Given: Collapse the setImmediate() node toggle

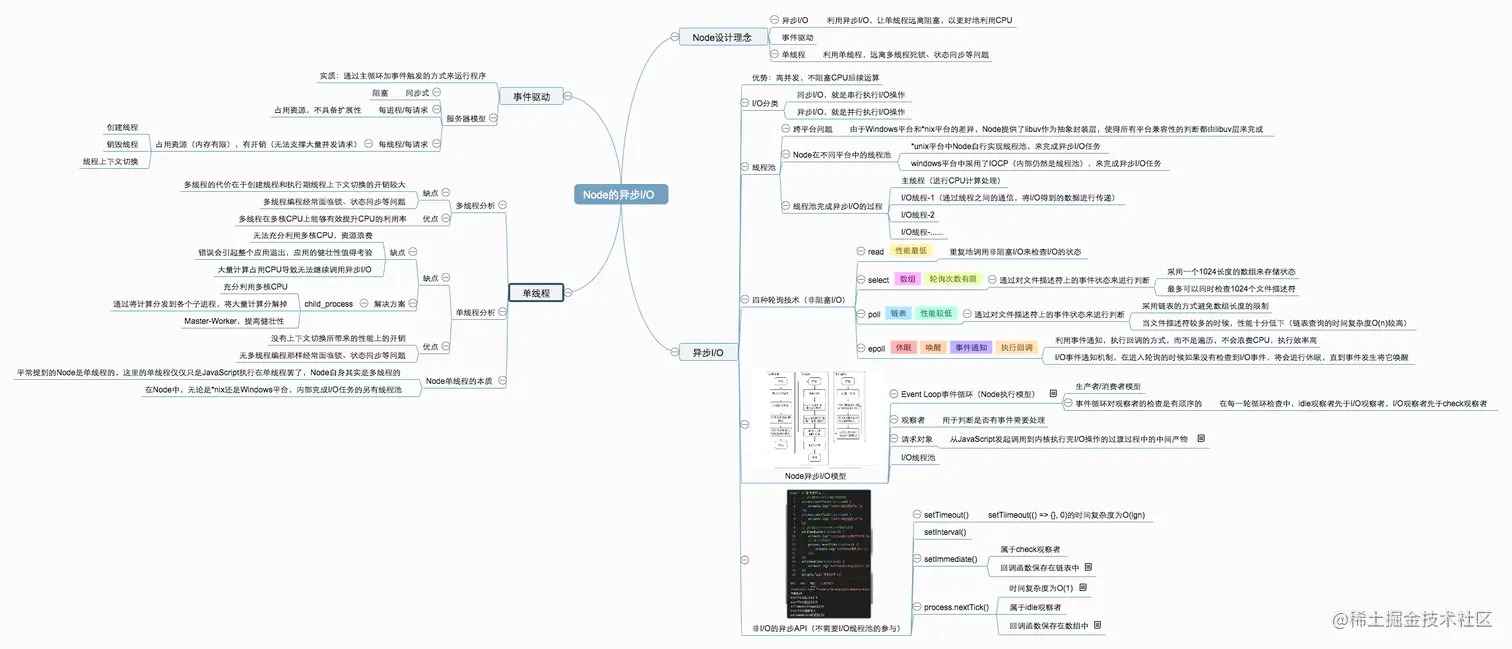Looking at the screenshot, I should [x=916, y=558].
